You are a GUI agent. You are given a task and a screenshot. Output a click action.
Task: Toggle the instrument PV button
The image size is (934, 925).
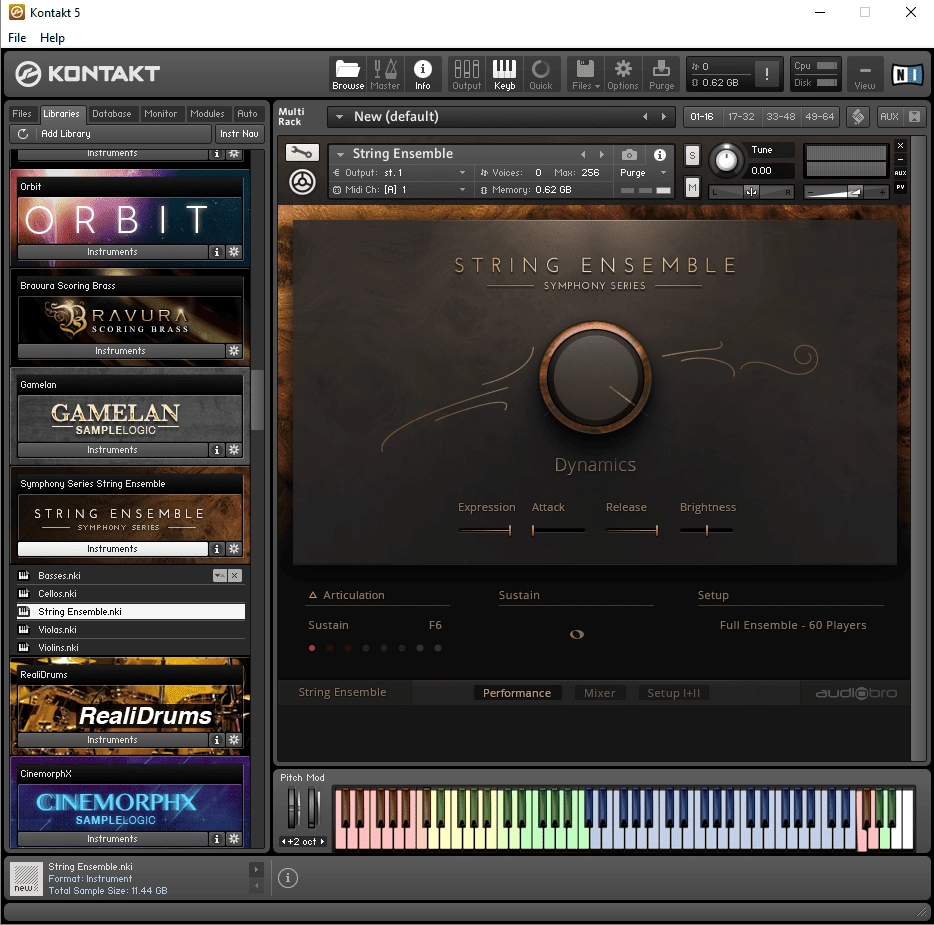[901, 187]
